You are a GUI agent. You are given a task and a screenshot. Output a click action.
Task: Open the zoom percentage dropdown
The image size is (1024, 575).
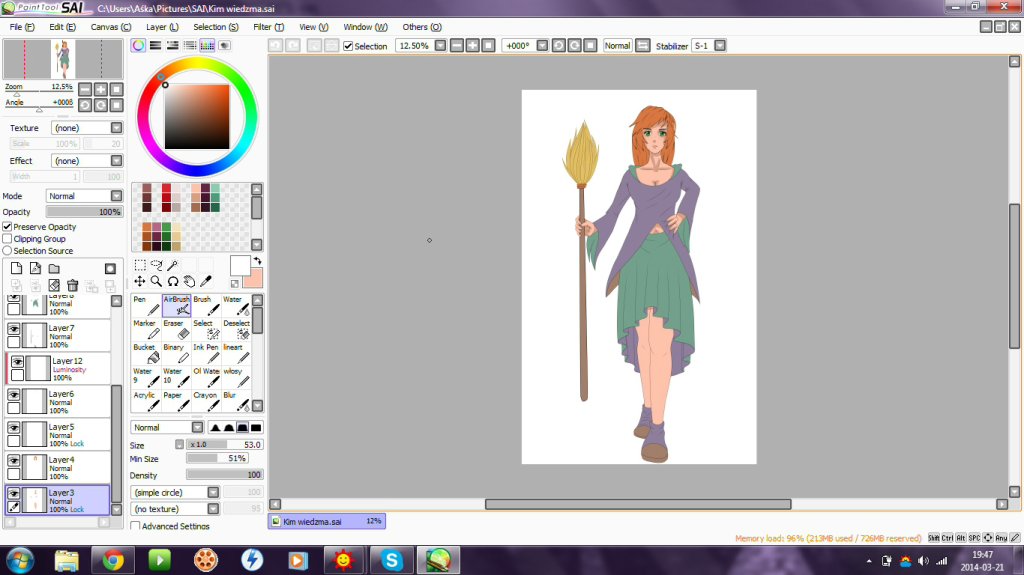click(440, 46)
